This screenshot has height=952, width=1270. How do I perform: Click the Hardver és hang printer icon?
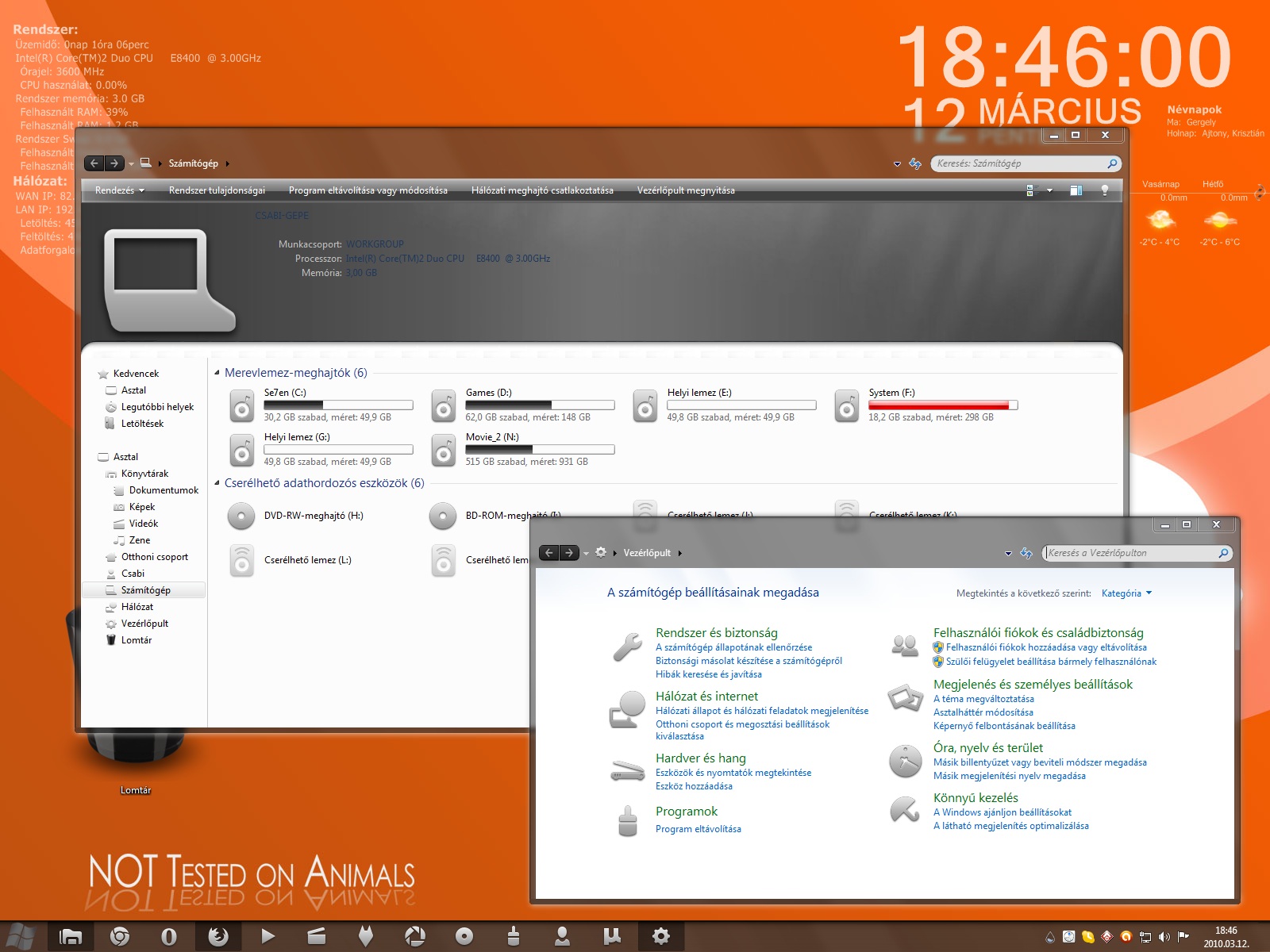pyautogui.click(x=627, y=770)
